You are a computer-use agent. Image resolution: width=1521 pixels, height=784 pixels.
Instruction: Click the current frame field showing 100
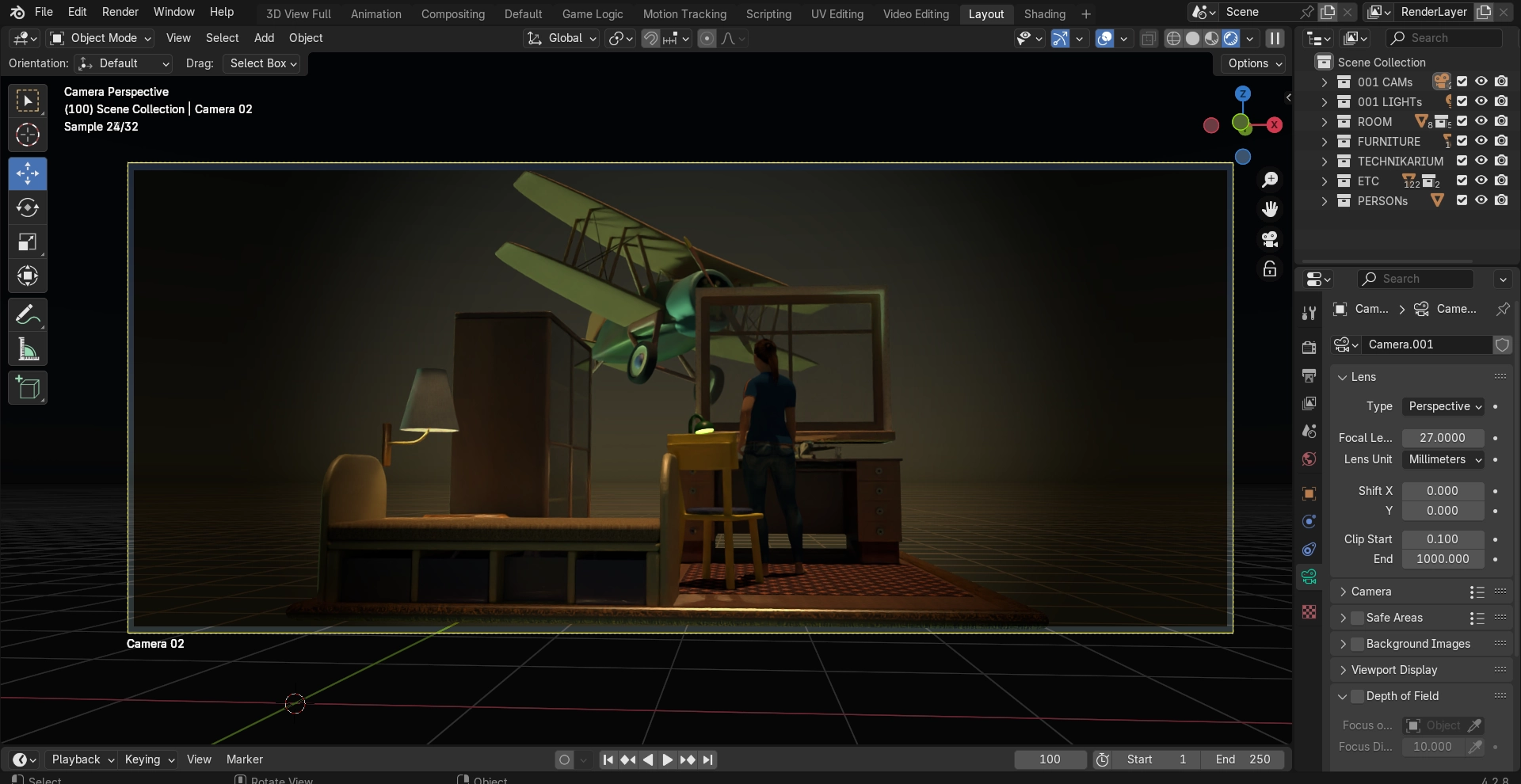coord(1050,759)
